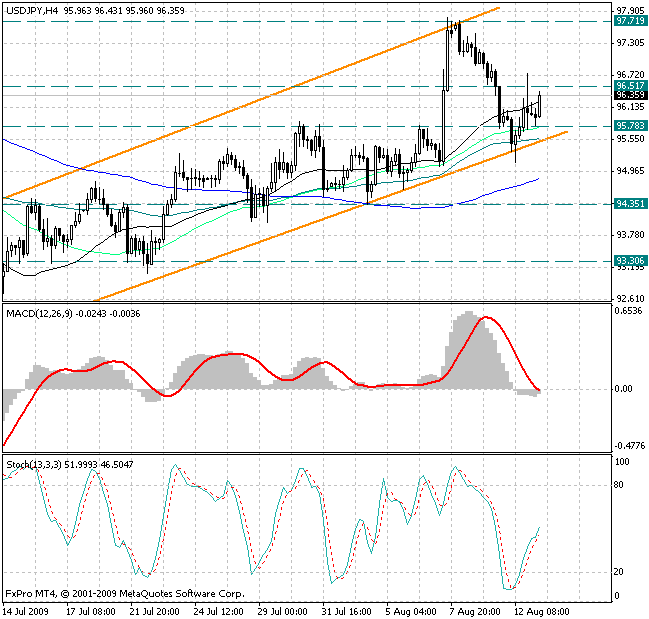Click the 96.720 price axis value
Viewport: 649px width, 619px height.
[630, 74]
